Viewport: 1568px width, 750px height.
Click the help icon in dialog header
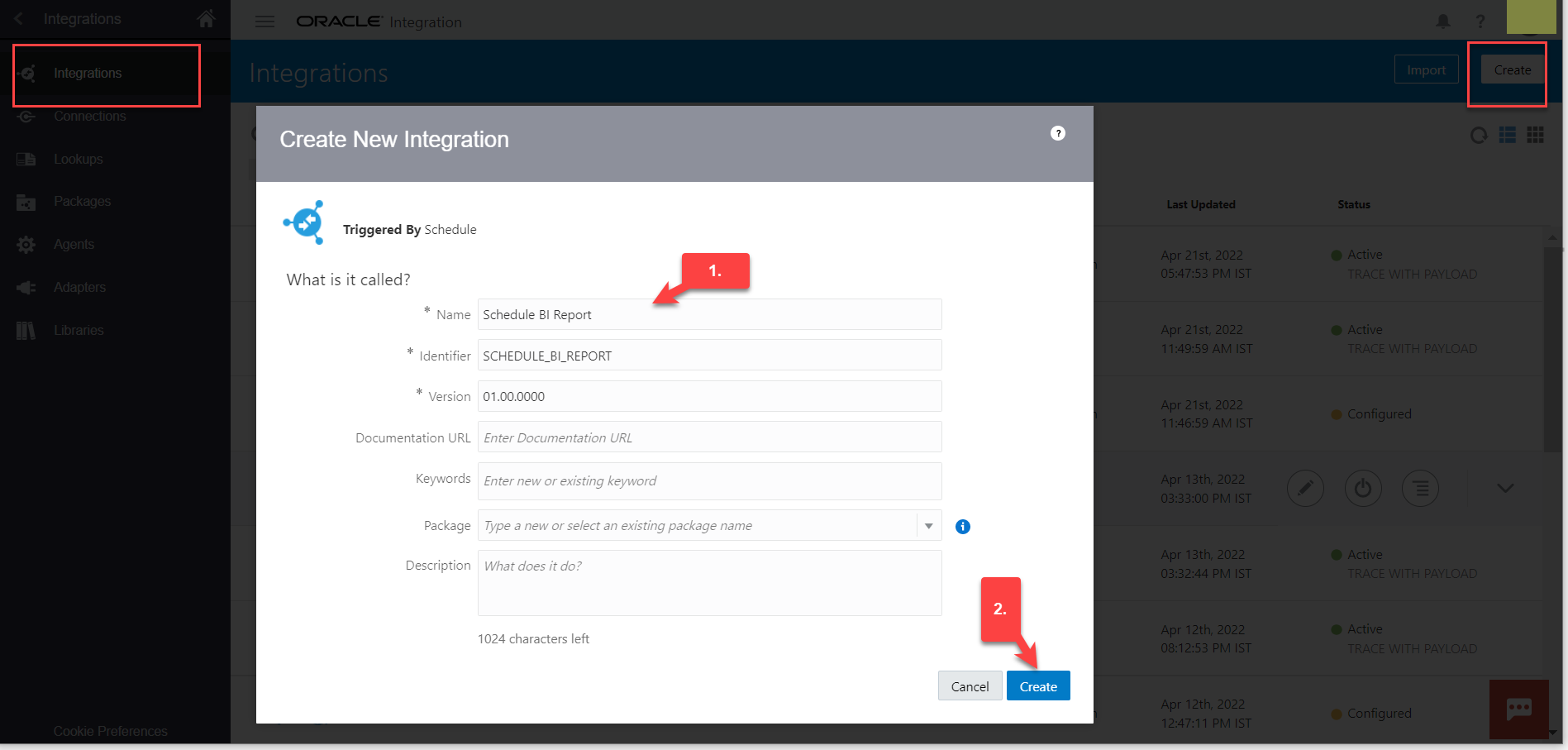[x=1057, y=133]
